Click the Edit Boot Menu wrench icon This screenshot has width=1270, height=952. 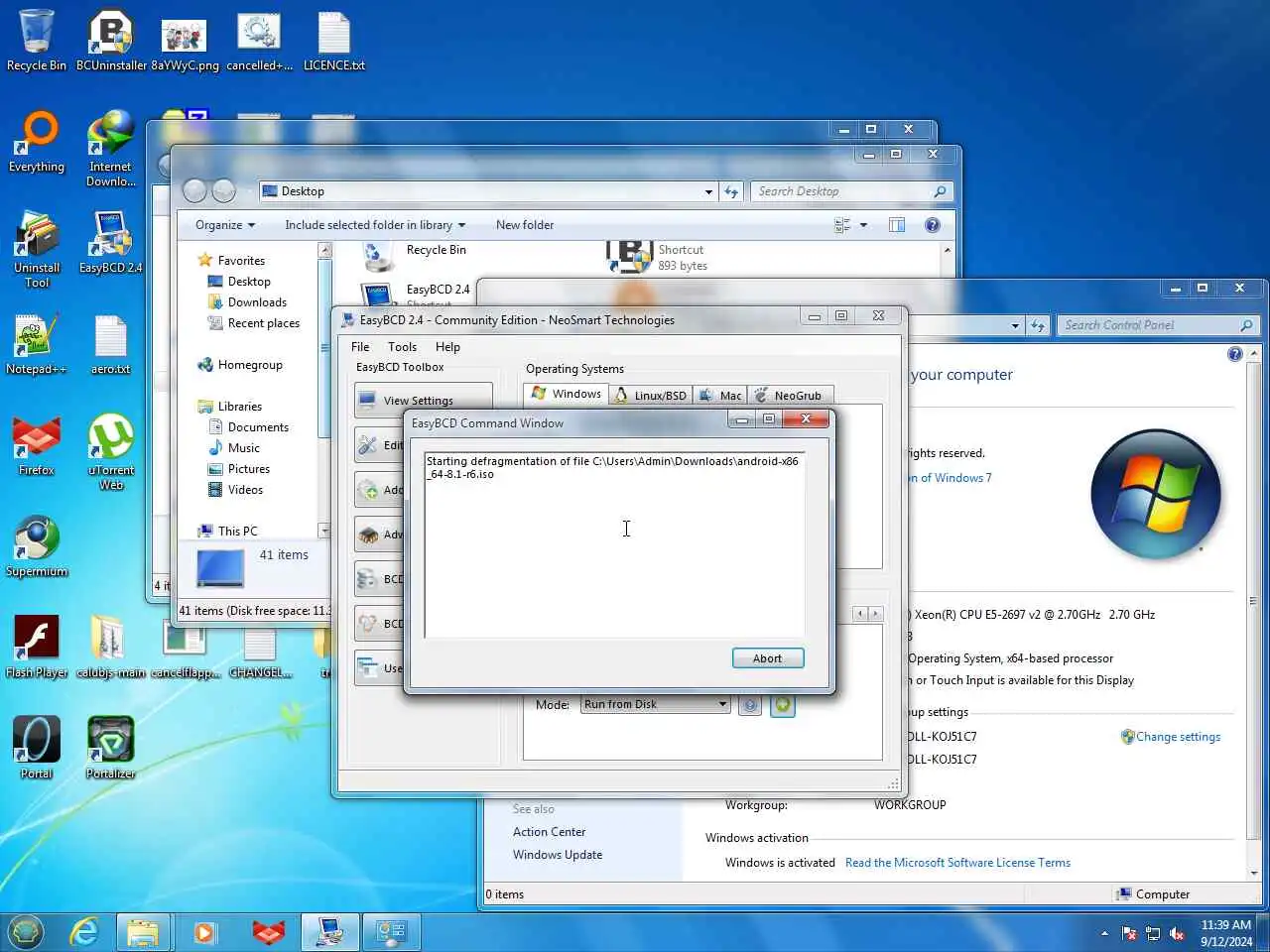(x=368, y=445)
